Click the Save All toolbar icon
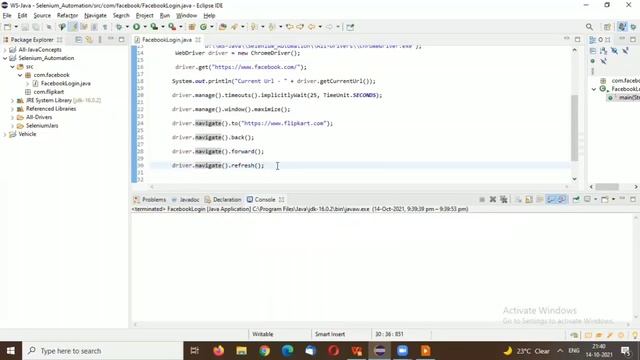This screenshot has height=360, width=640. pyautogui.click(x=36, y=27)
